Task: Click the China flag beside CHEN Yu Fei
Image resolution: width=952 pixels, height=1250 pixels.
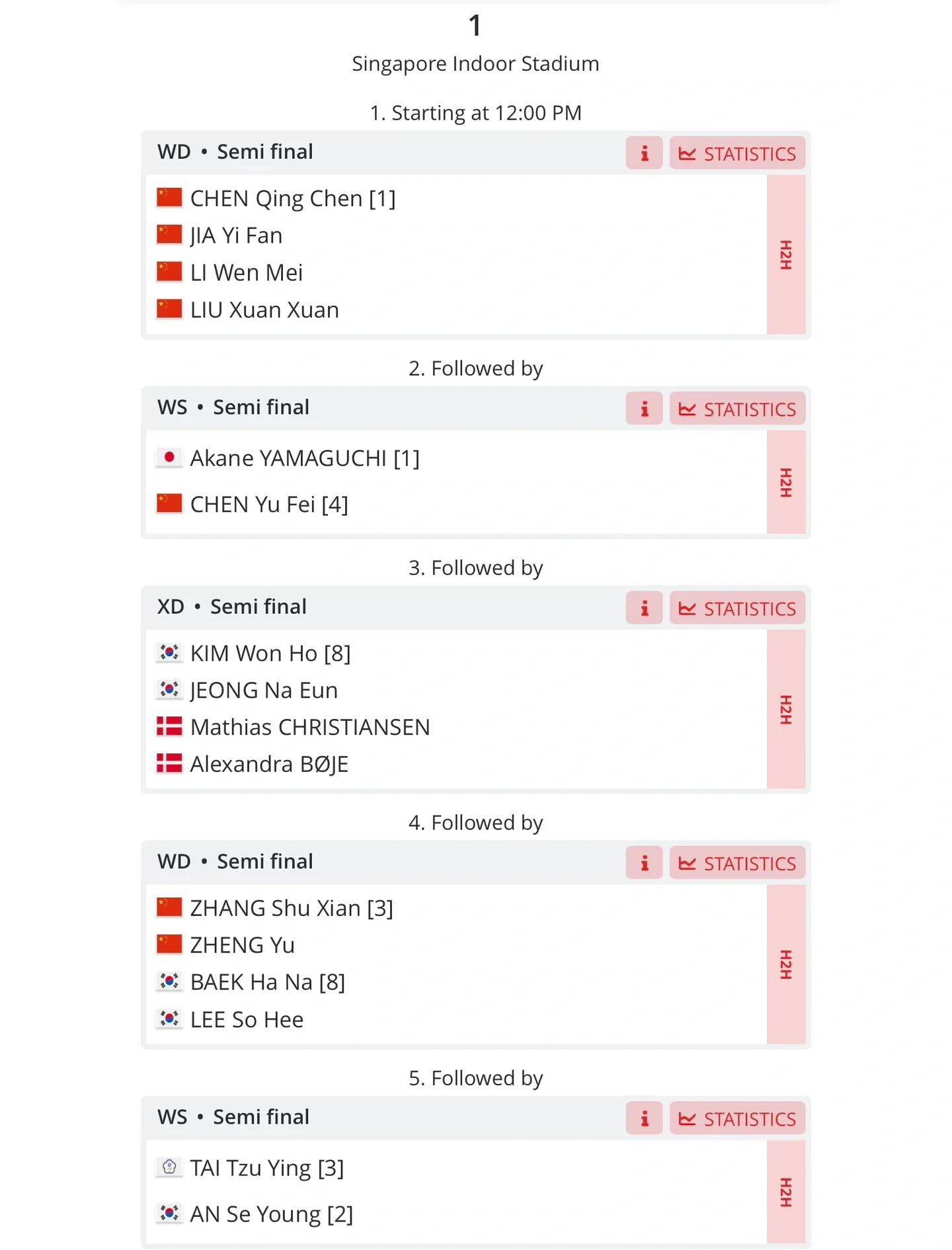Action: pos(169,504)
